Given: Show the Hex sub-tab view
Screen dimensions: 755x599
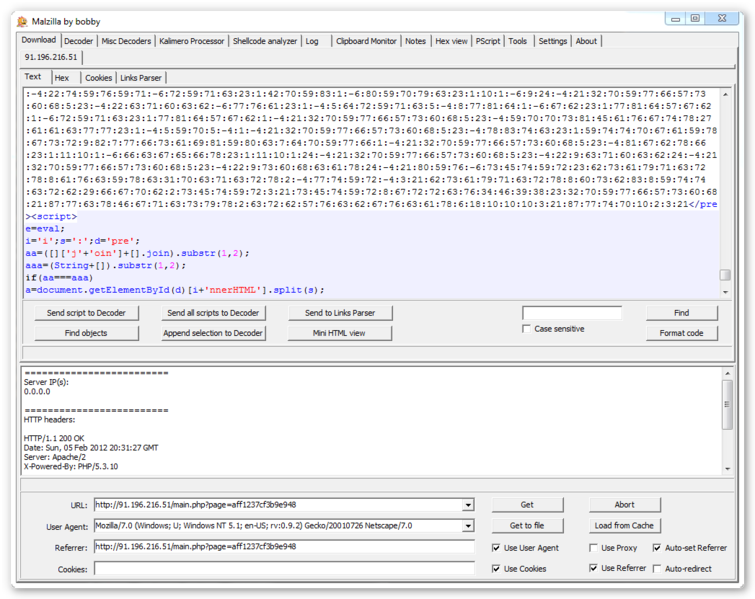Looking at the screenshot, I should pyautogui.click(x=62, y=78).
